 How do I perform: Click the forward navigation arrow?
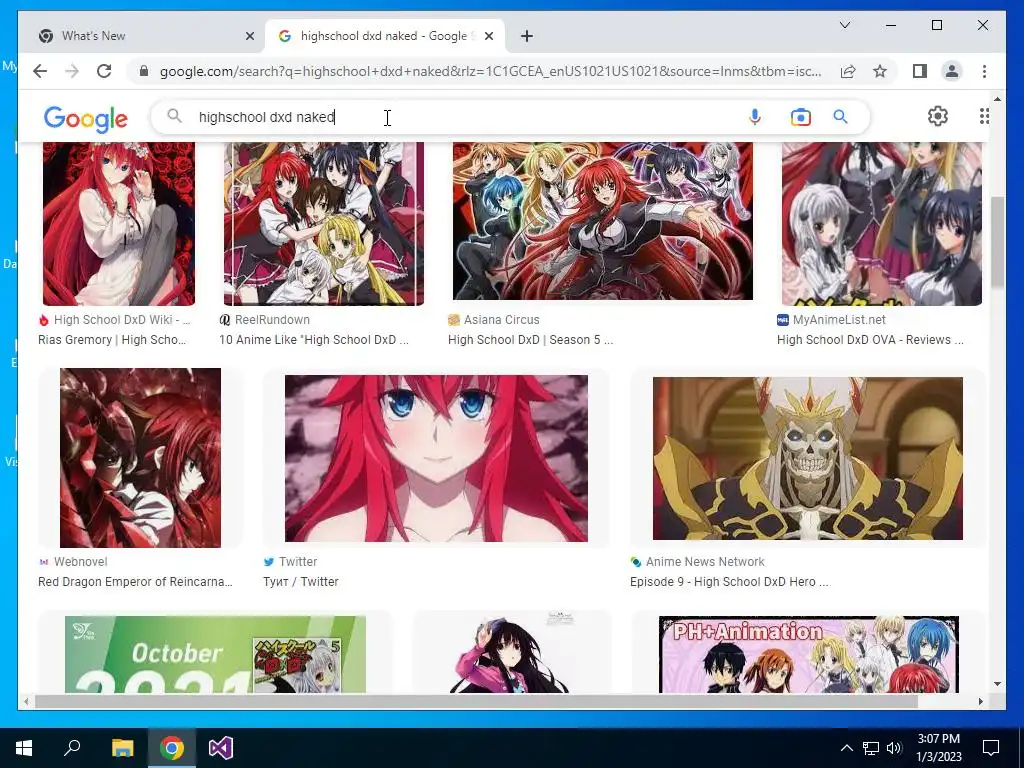[x=72, y=71]
